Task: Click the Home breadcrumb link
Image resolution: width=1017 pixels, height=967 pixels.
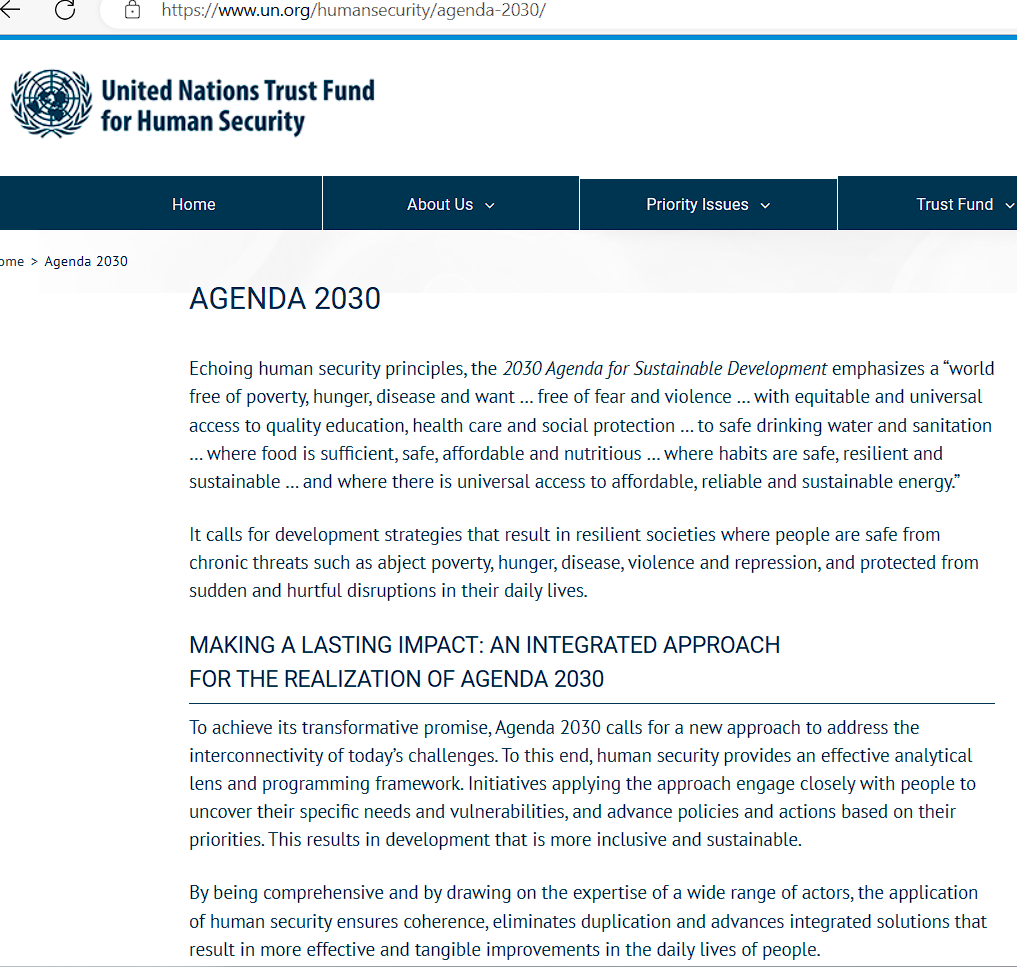Action: point(12,261)
